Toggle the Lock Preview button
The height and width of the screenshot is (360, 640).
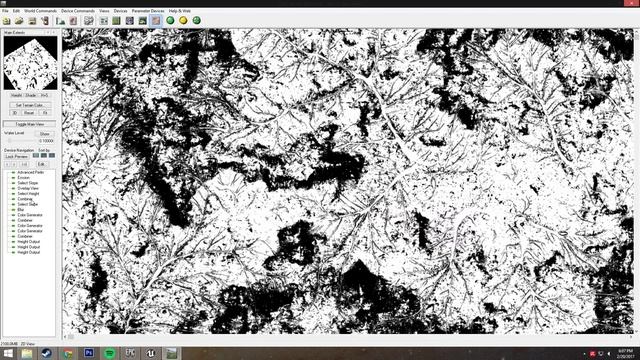point(17,156)
